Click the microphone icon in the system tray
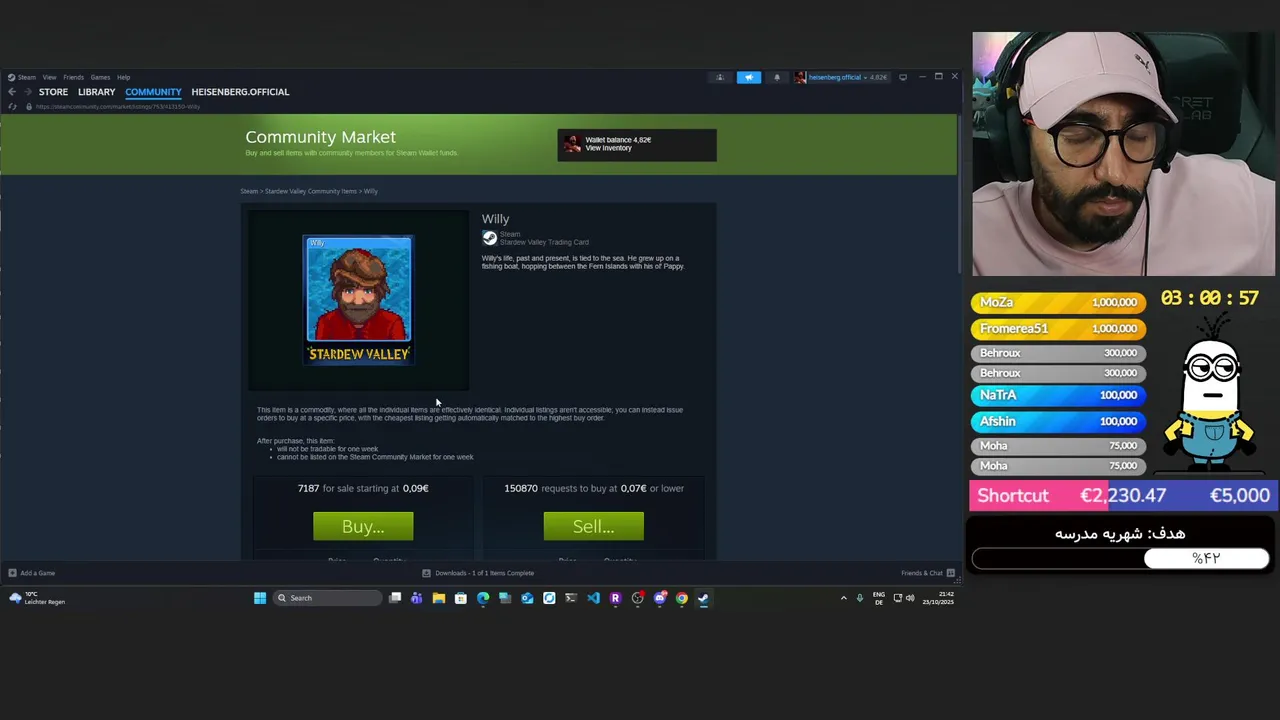The width and height of the screenshot is (1280, 720). click(860, 598)
